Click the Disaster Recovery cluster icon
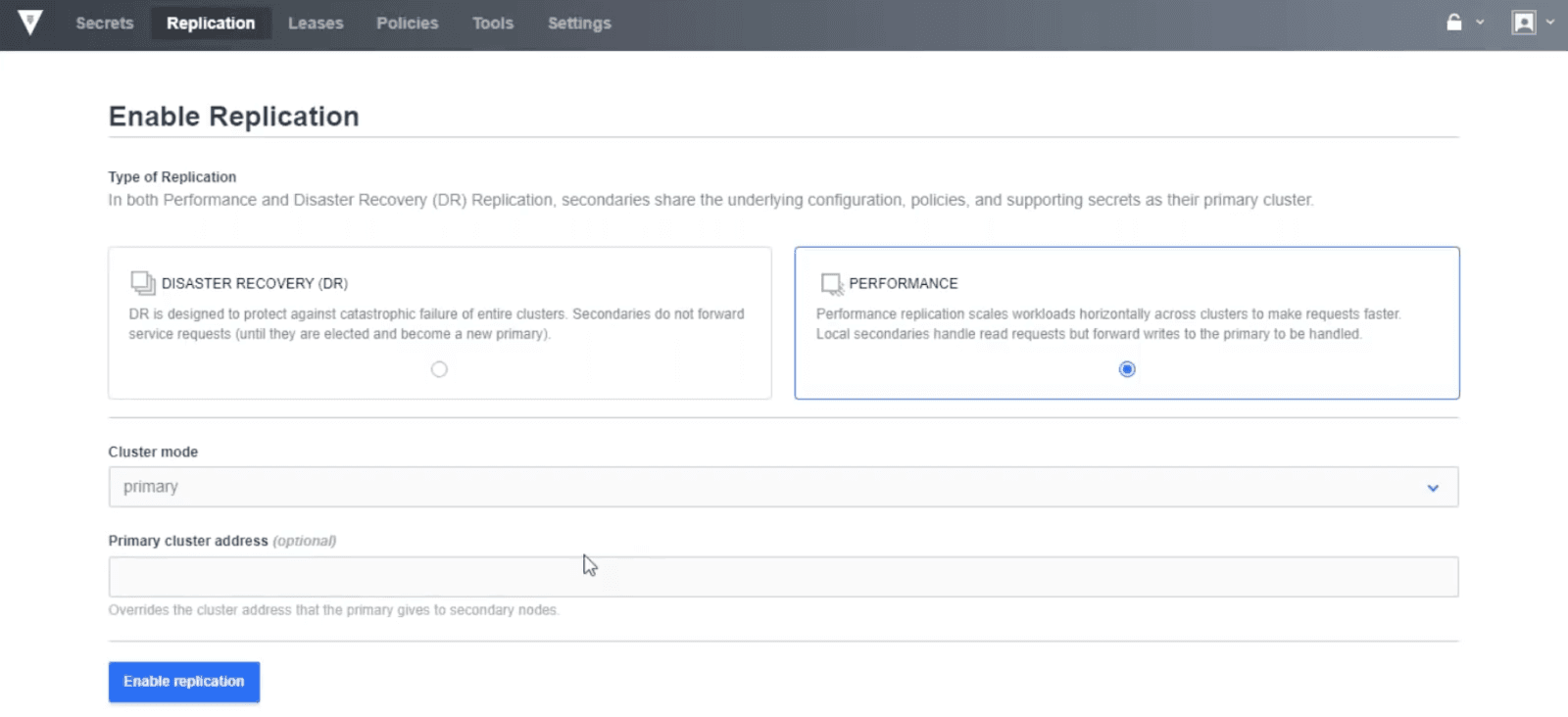 click(x=143, y=283)
